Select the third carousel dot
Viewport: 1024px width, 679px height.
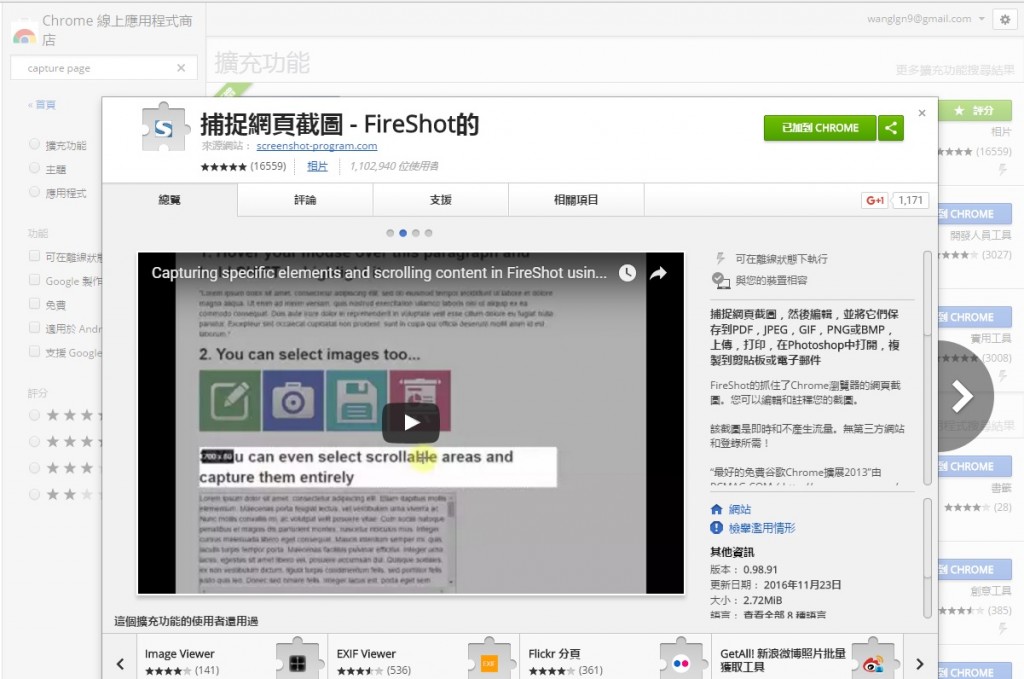[x=415, y=233]
